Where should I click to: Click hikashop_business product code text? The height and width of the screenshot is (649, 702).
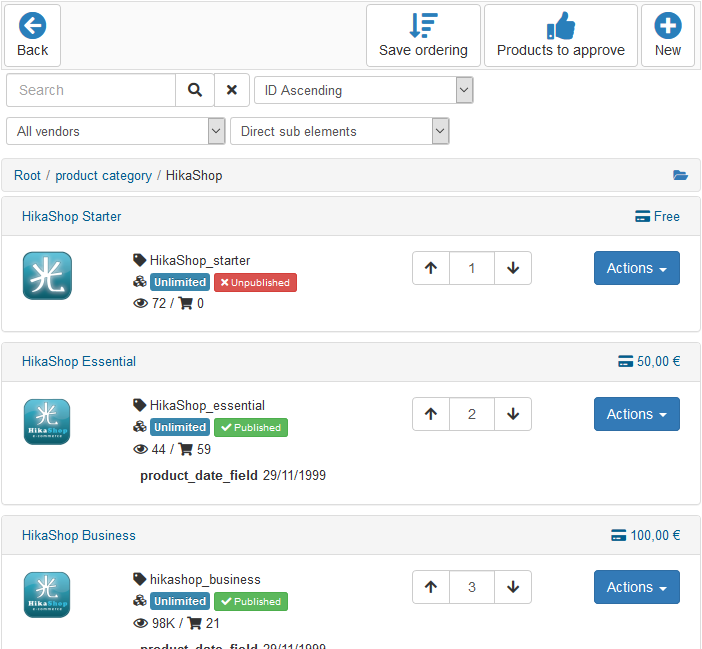[x=205, y=579]
